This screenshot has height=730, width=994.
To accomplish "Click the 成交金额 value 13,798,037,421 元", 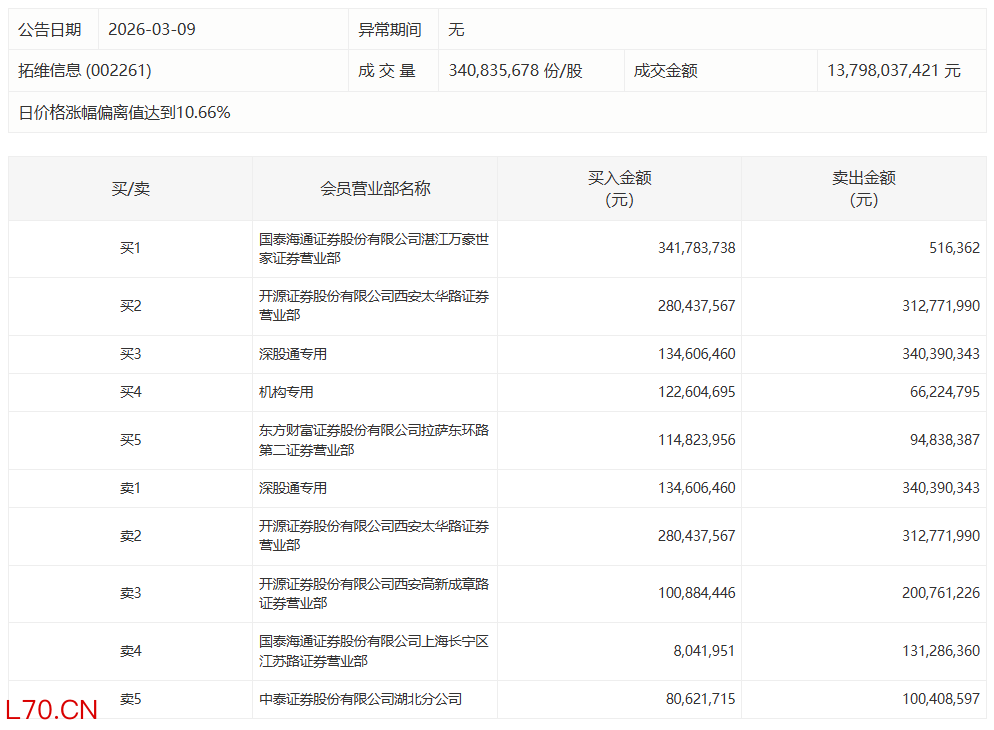I will pos(893,71).
